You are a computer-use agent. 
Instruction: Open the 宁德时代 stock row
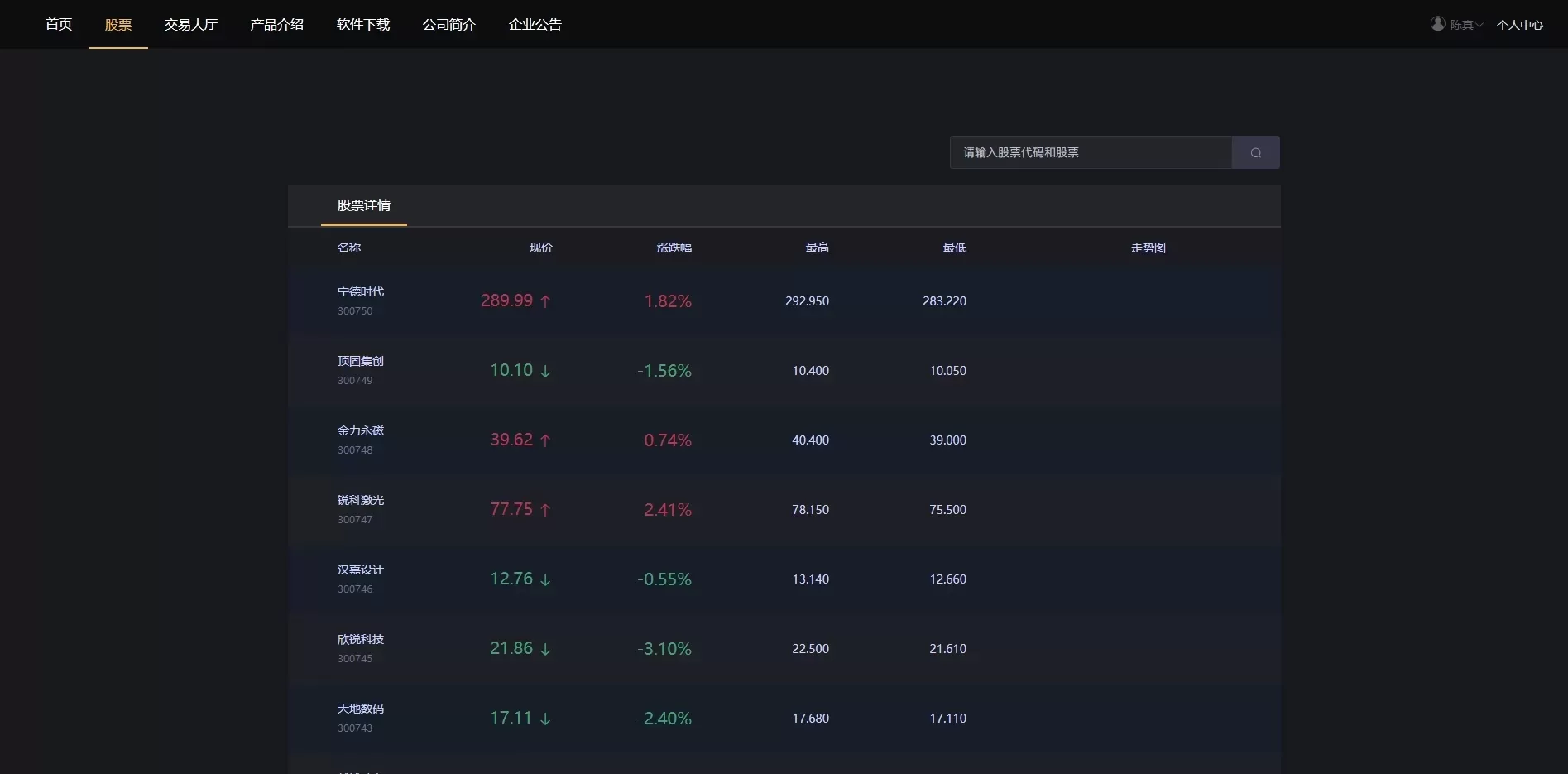click(x=360, y=292)
